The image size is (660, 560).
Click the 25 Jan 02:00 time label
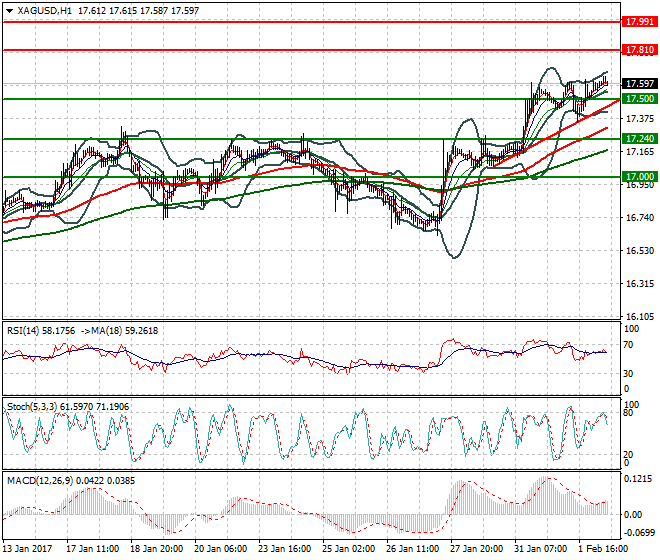(x=349, y=549)
